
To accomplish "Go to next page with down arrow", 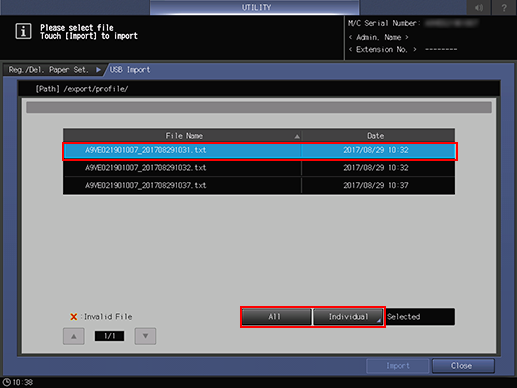I will (x=145, y=336).
